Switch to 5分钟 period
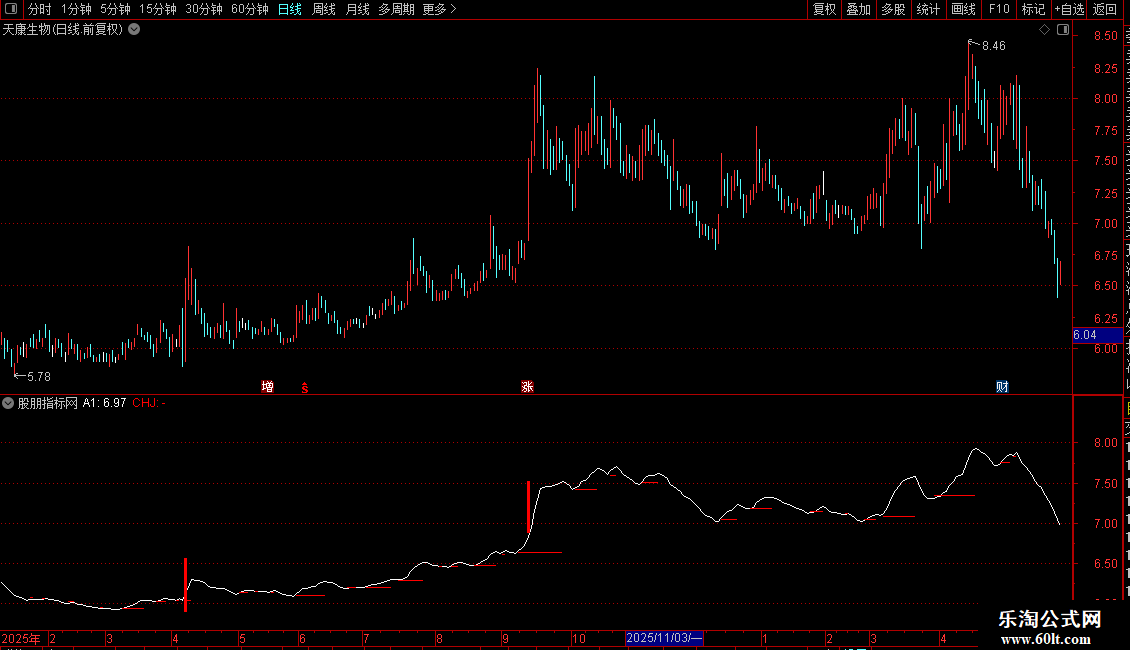This screenshot has height=650, width=1130. click(115, 9)
